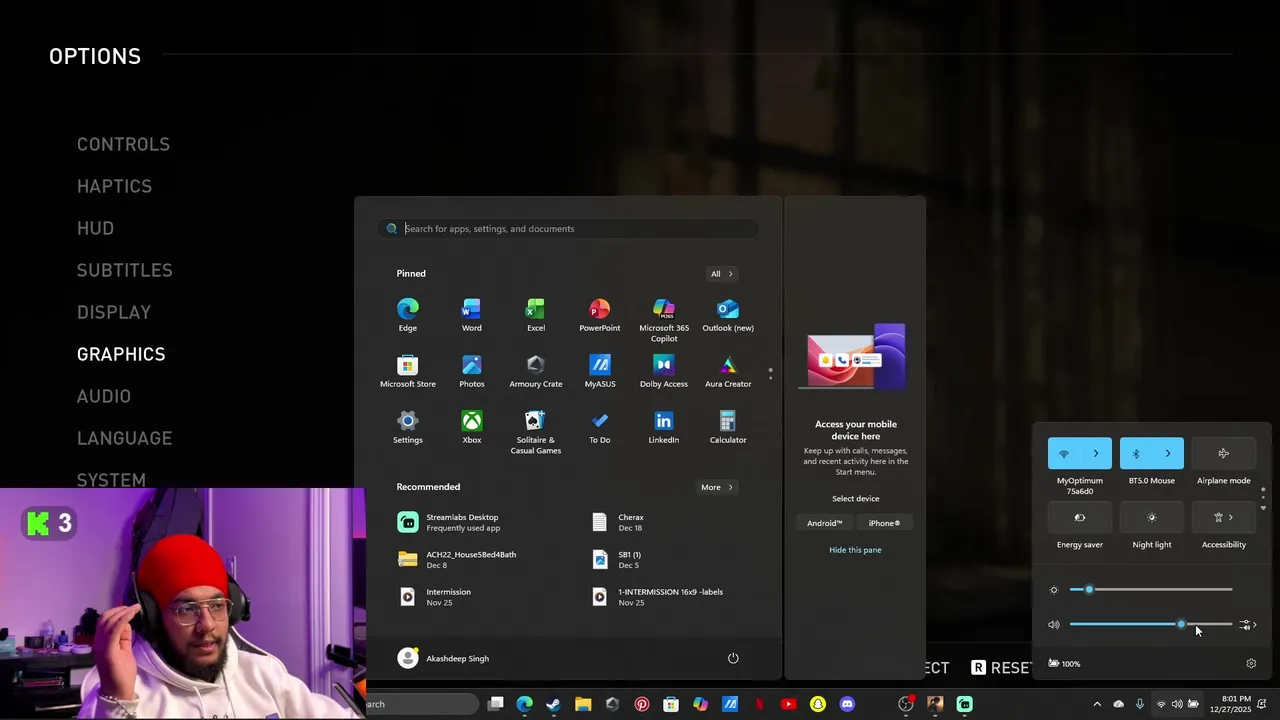Launch Xbox from the pinned apps
The width and height of the screenshot is (1280, 720).
471,427
